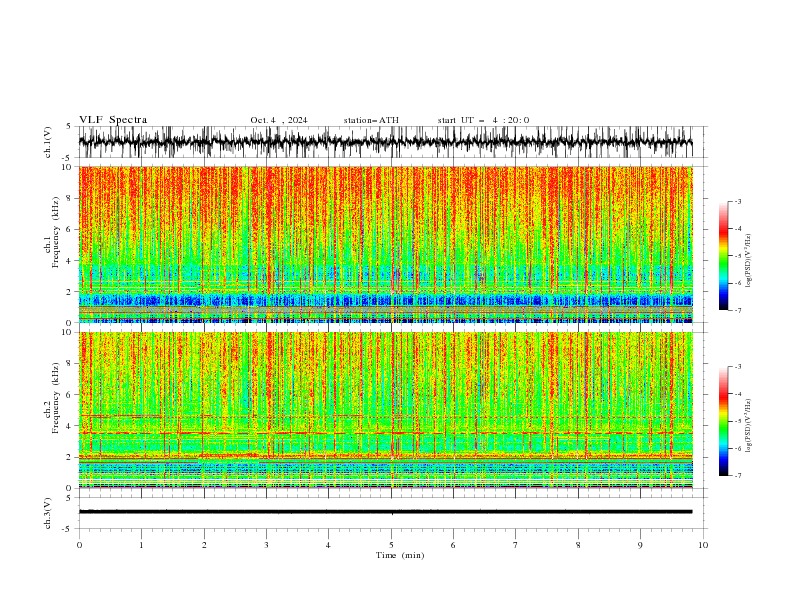Click the ch.3 voltage waveform trace
This screenshot has height=612, width=792.
pyautogui.click(x=385, y=512)
